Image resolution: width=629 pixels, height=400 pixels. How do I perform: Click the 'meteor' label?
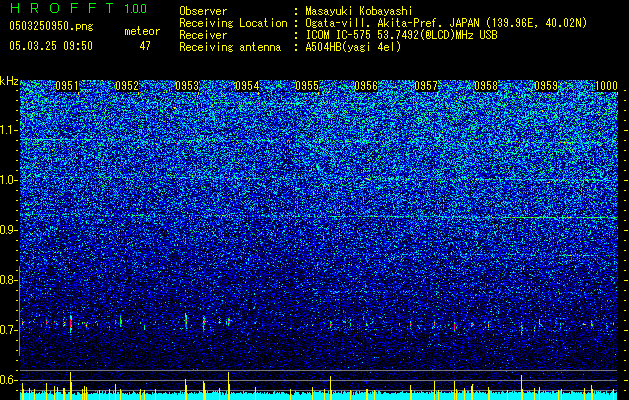142,31
